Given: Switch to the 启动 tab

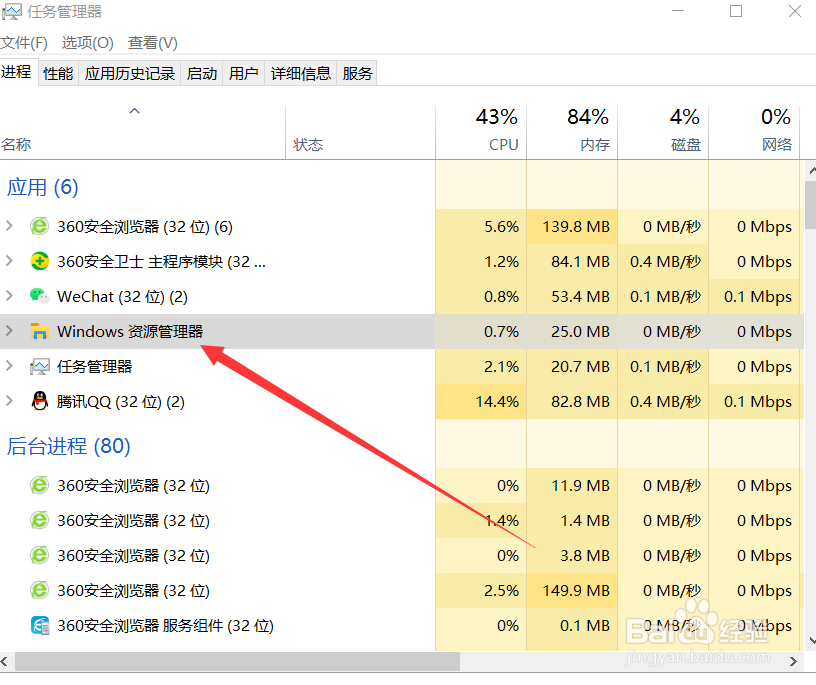Looking at the screenshot, I should point(202,73).
